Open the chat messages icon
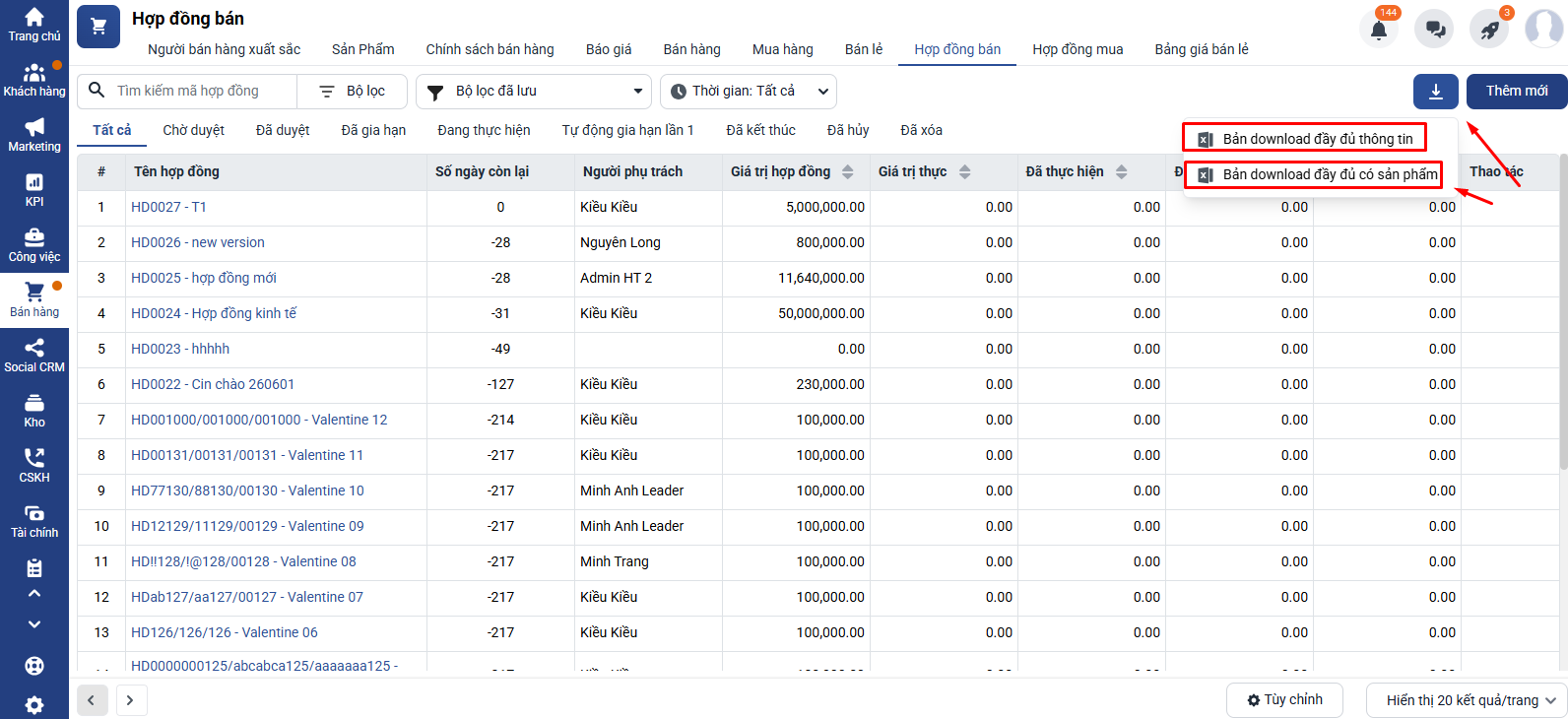1568x719 pixels. coord(1434,30)
